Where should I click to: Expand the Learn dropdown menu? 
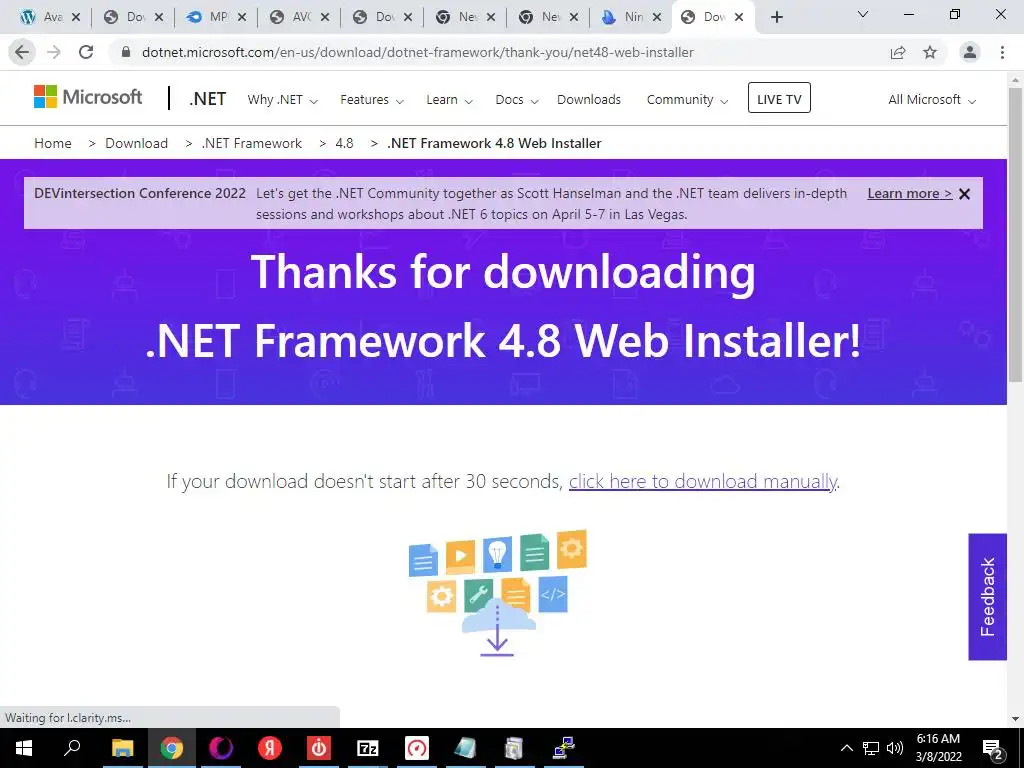coord(449,100)
